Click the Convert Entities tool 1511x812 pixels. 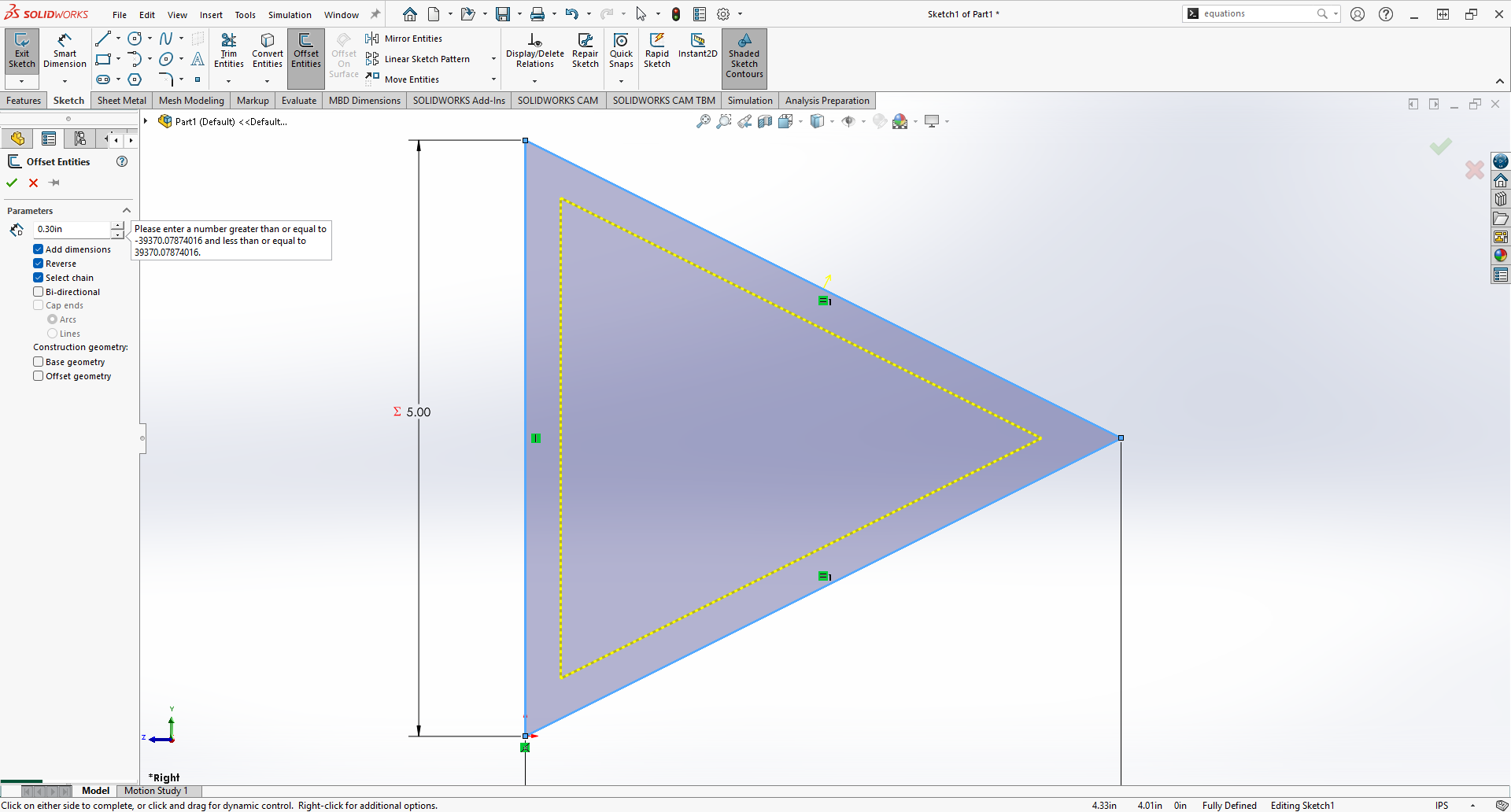pyautogui.click(x=268, y=52)
